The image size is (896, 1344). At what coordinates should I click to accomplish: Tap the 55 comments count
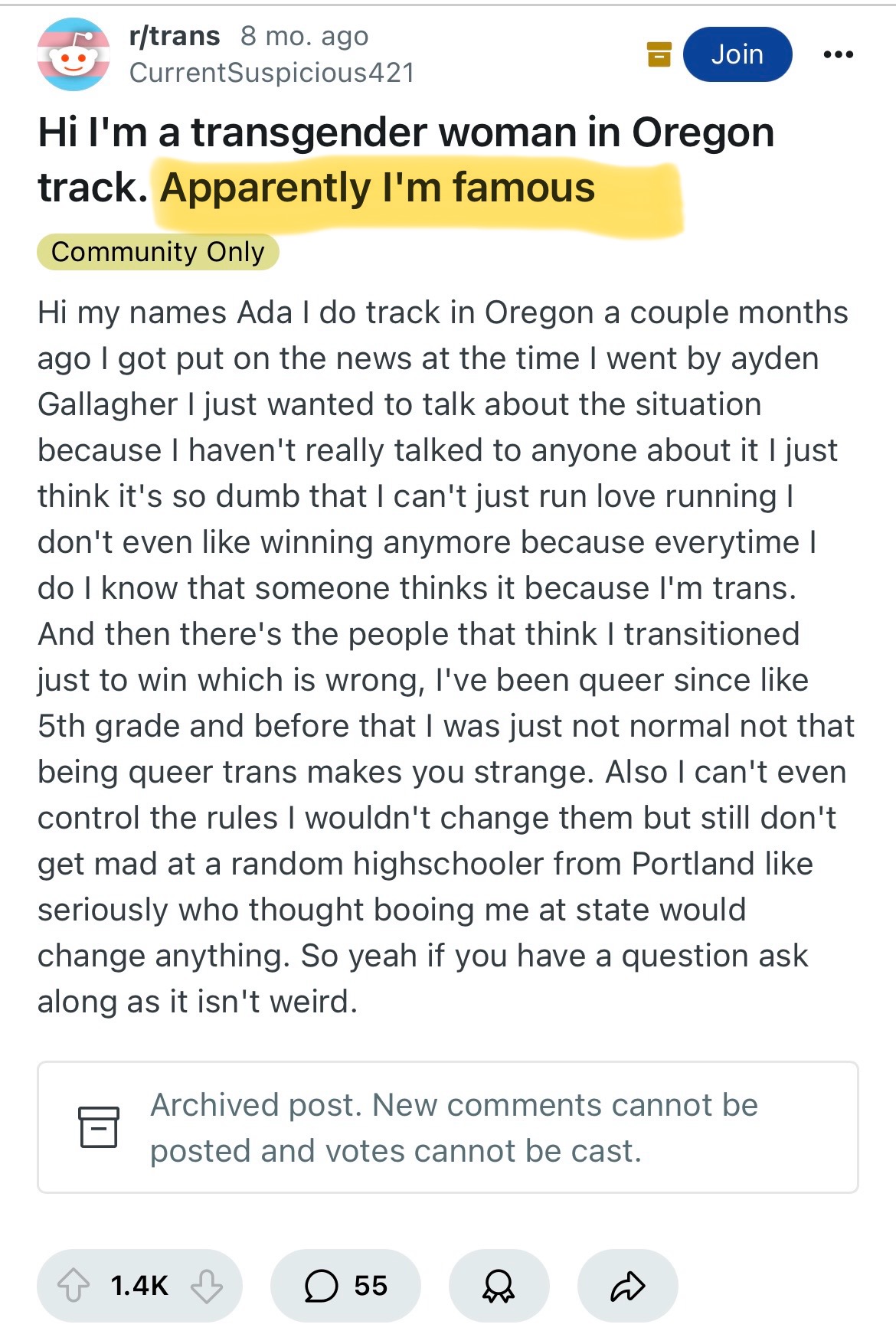[371, 1285]
